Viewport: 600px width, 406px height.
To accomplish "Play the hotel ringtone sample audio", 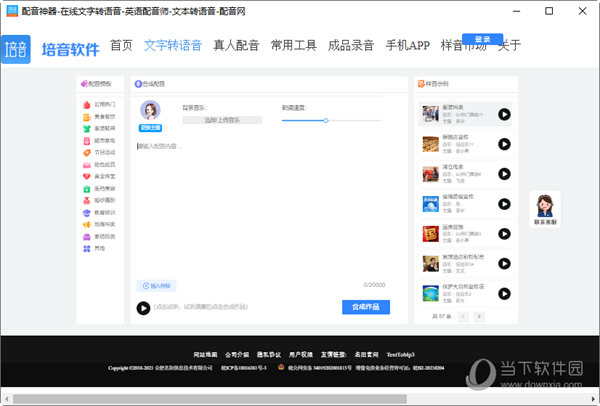I will pyautogui.click(x=504, y=264).
